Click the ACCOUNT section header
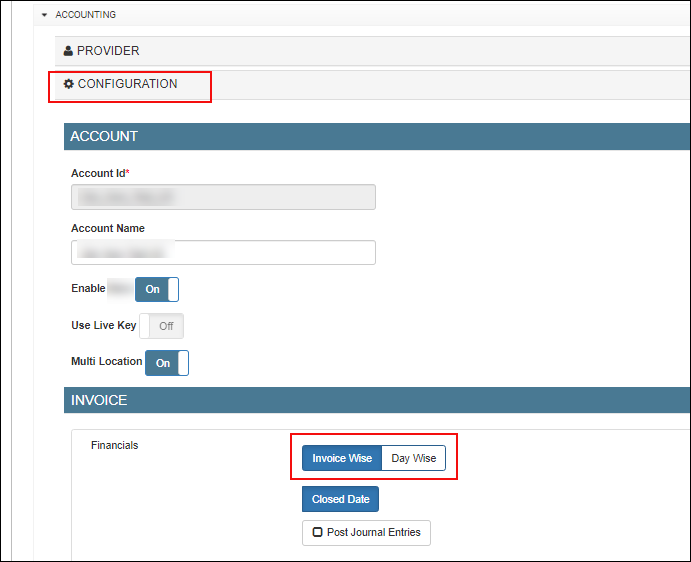 pos(377,137)
